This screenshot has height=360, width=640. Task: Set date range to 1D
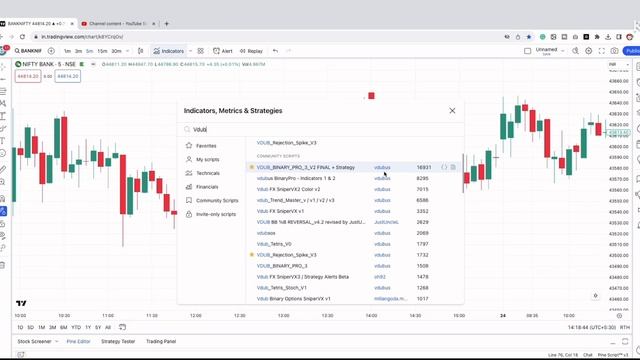point(20,327)
